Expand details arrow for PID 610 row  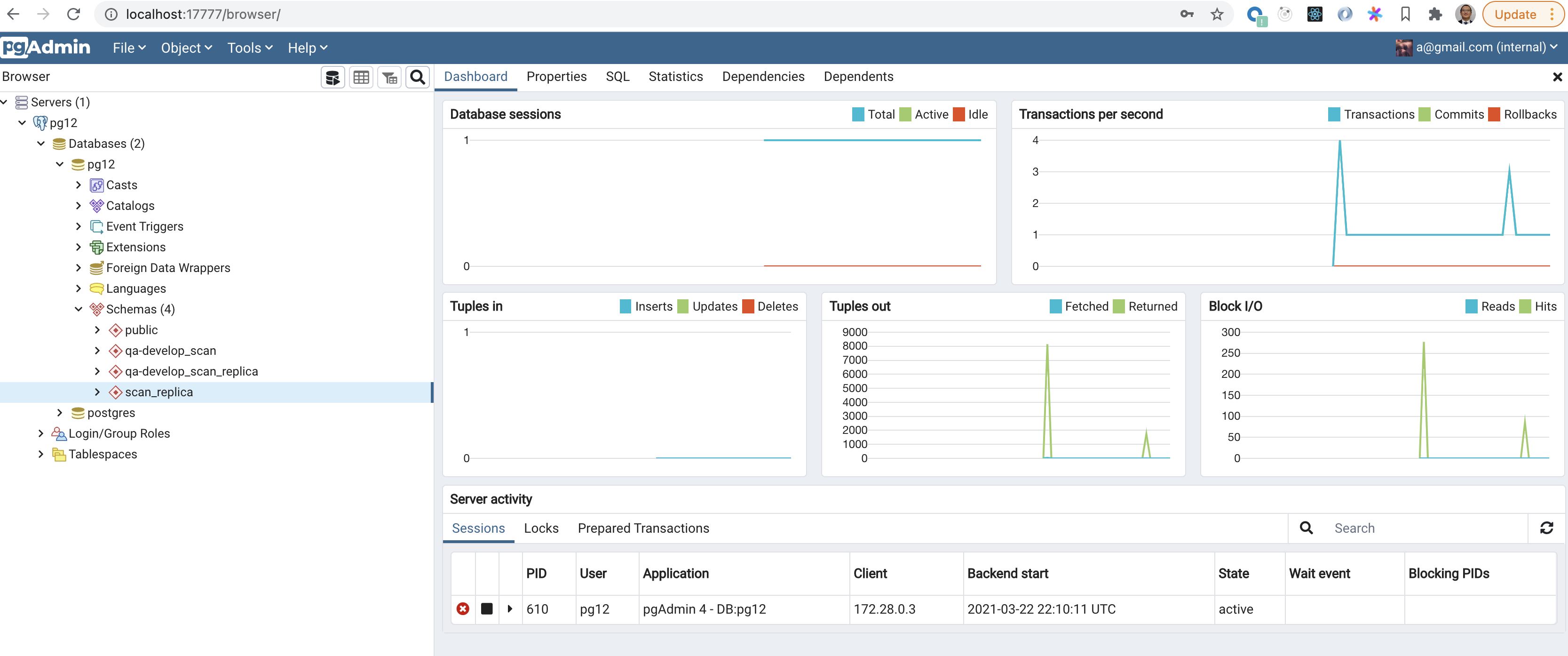510,608
